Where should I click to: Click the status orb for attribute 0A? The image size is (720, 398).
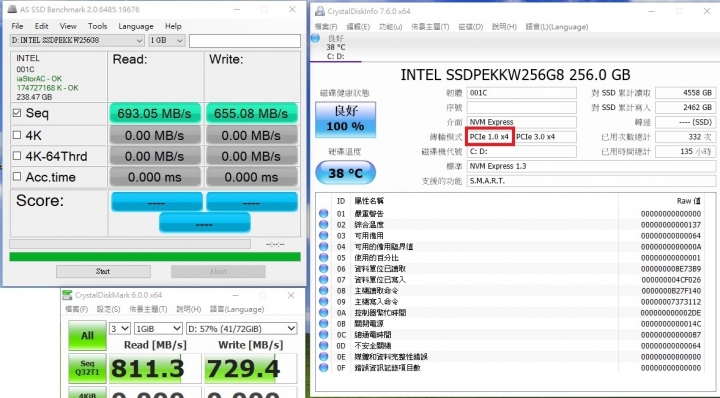pos(324,313)
